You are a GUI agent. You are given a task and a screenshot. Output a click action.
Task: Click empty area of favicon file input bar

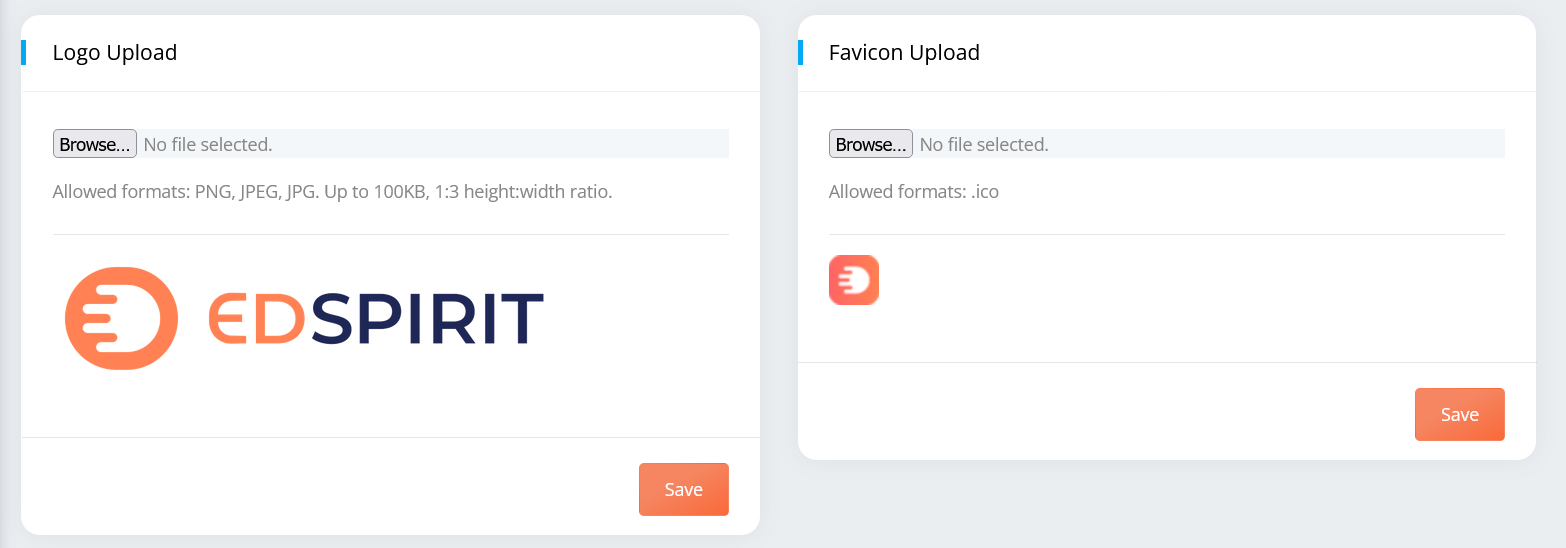pyautogui.click(x=1276, y=144)
